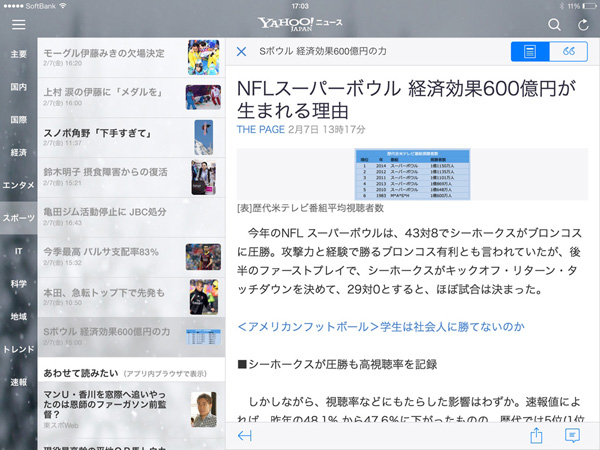Select the 主要 category tab
The image size is (600, 450).
coord(18,54)
